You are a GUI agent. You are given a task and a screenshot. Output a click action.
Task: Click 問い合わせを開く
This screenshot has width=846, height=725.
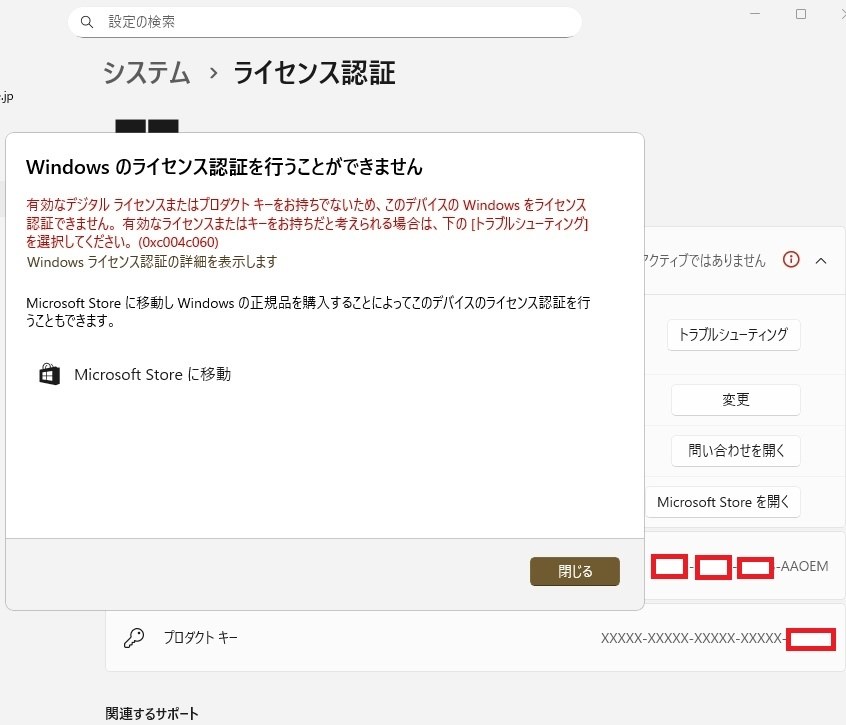click(x=735, y=451)
